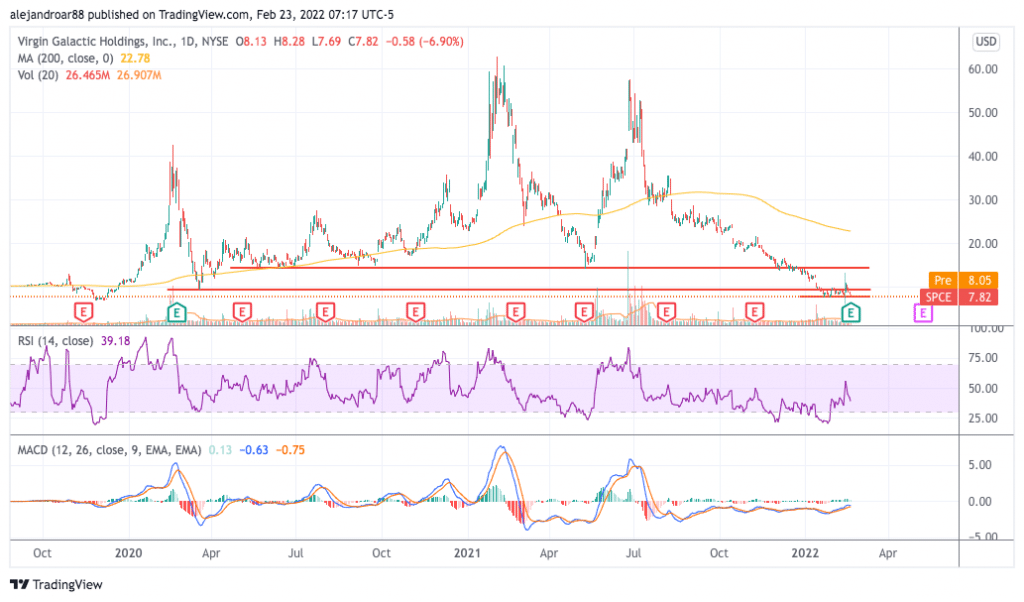Viewport: 1024px width, 602px height.
Task: Click the 60.00 price axis label
Action: (x=983, y=69)
